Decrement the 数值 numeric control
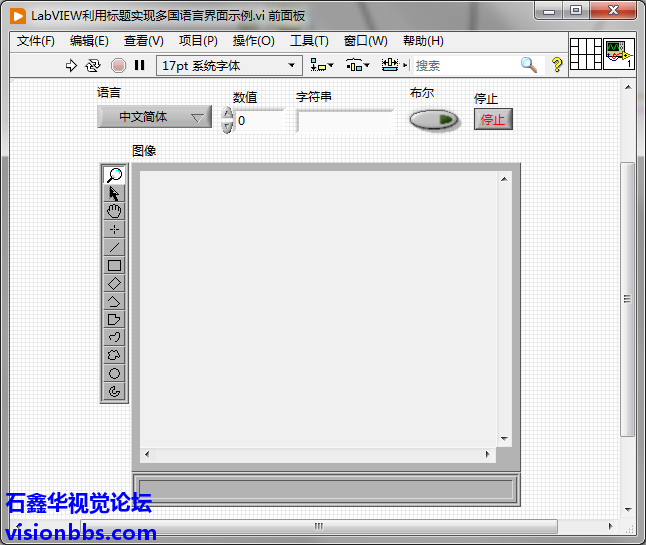The image size is (646, 545). (x=227, y=127)
